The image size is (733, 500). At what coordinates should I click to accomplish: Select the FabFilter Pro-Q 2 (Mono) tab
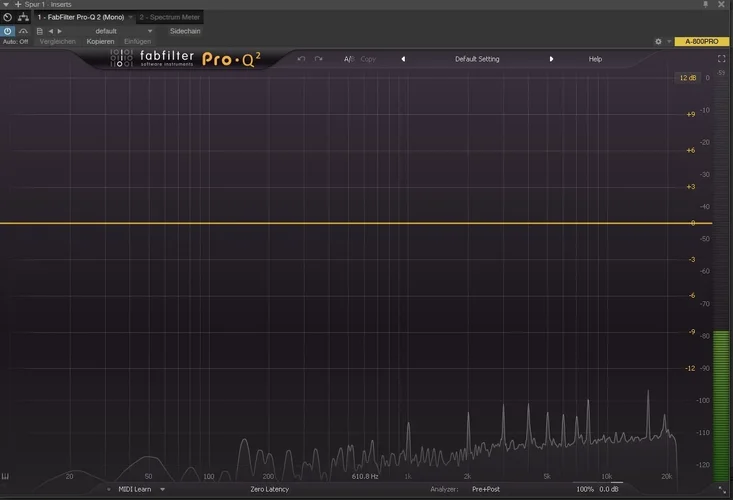click(x=81, y=17)
